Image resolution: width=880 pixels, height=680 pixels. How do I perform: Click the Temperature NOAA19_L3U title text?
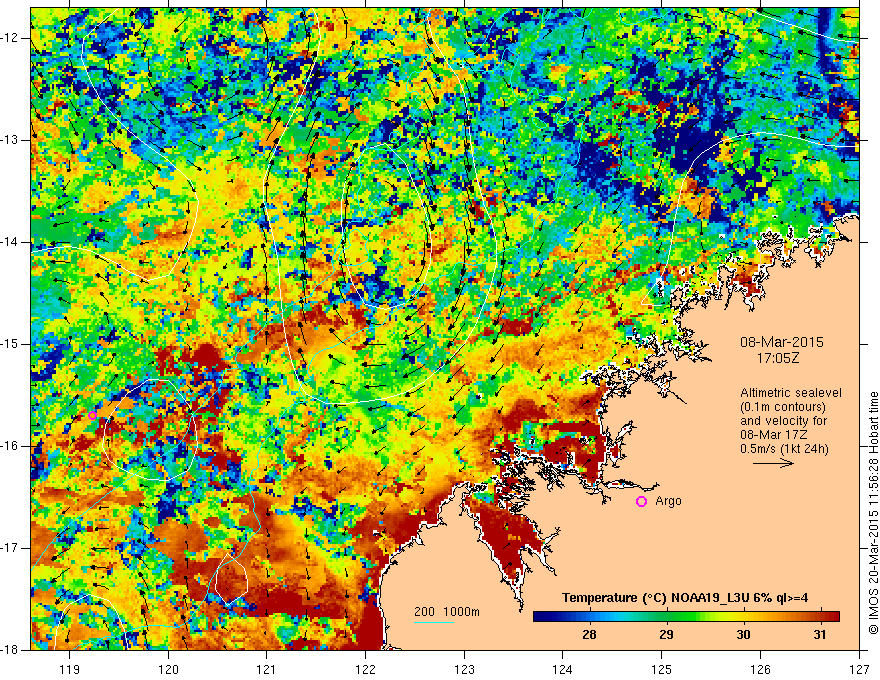point(685,598)
